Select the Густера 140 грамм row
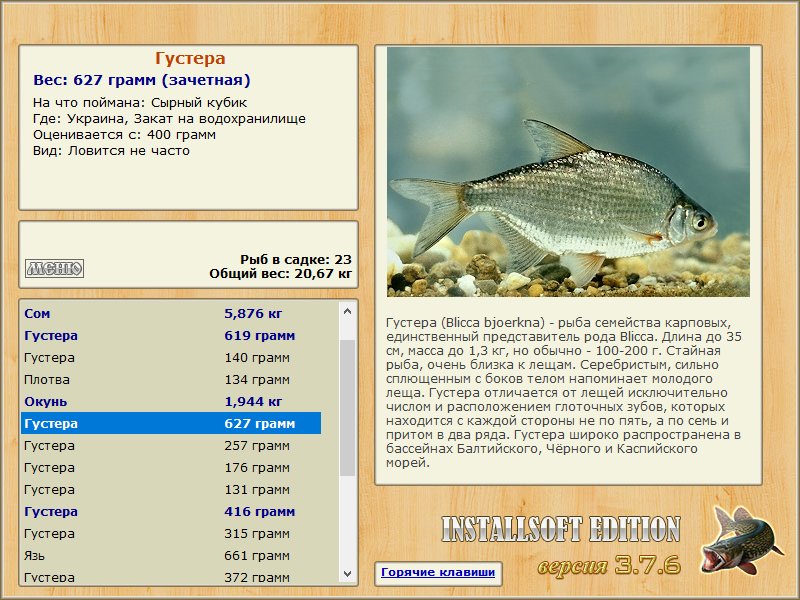The image size is (800, 600). [x=171, y=357]
